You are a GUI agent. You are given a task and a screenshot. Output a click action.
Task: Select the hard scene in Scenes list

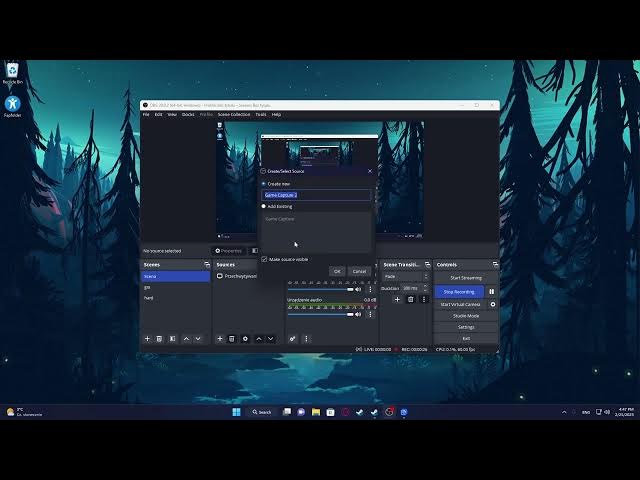[x=176, y=298]
